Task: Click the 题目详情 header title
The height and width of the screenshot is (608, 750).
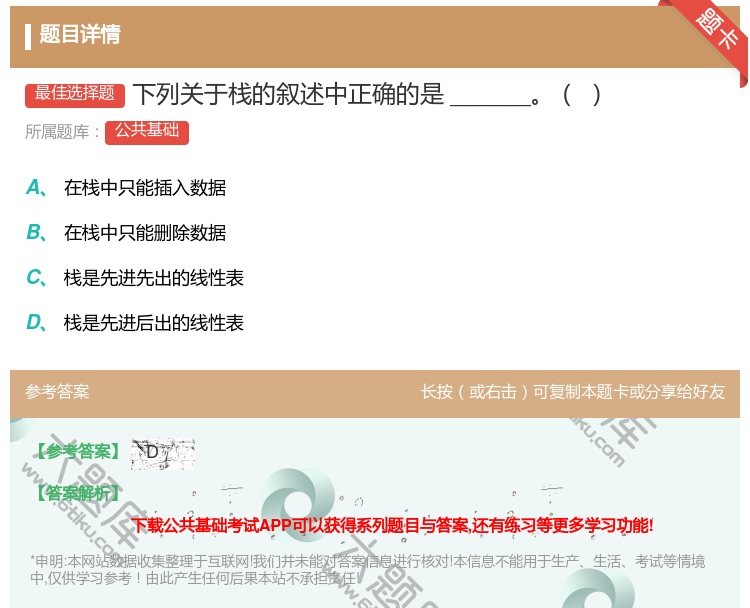Action: click(80, 34)
